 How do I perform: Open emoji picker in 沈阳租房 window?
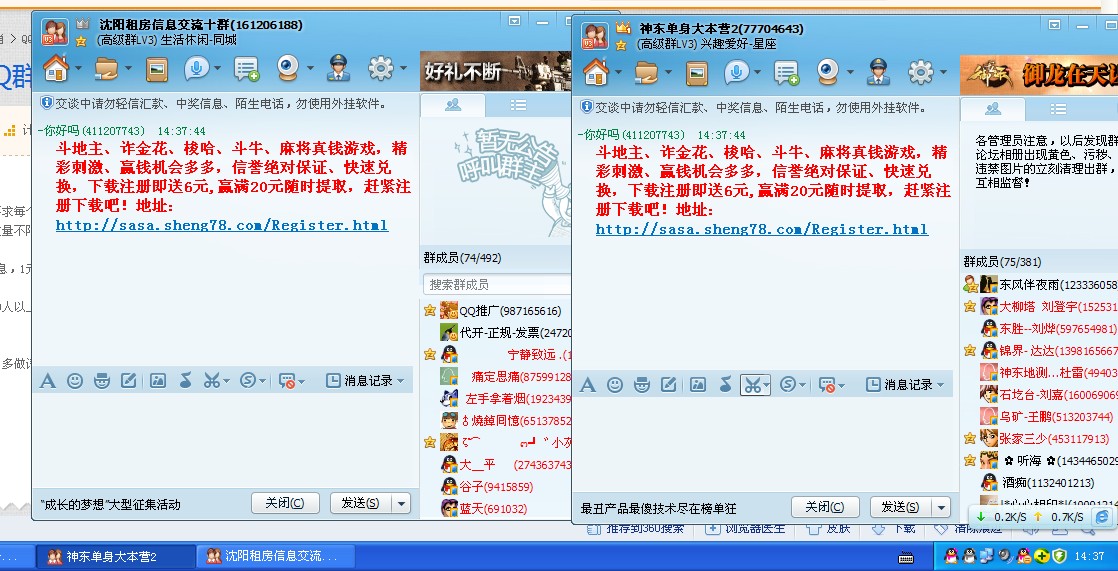(x=75, y=381)
